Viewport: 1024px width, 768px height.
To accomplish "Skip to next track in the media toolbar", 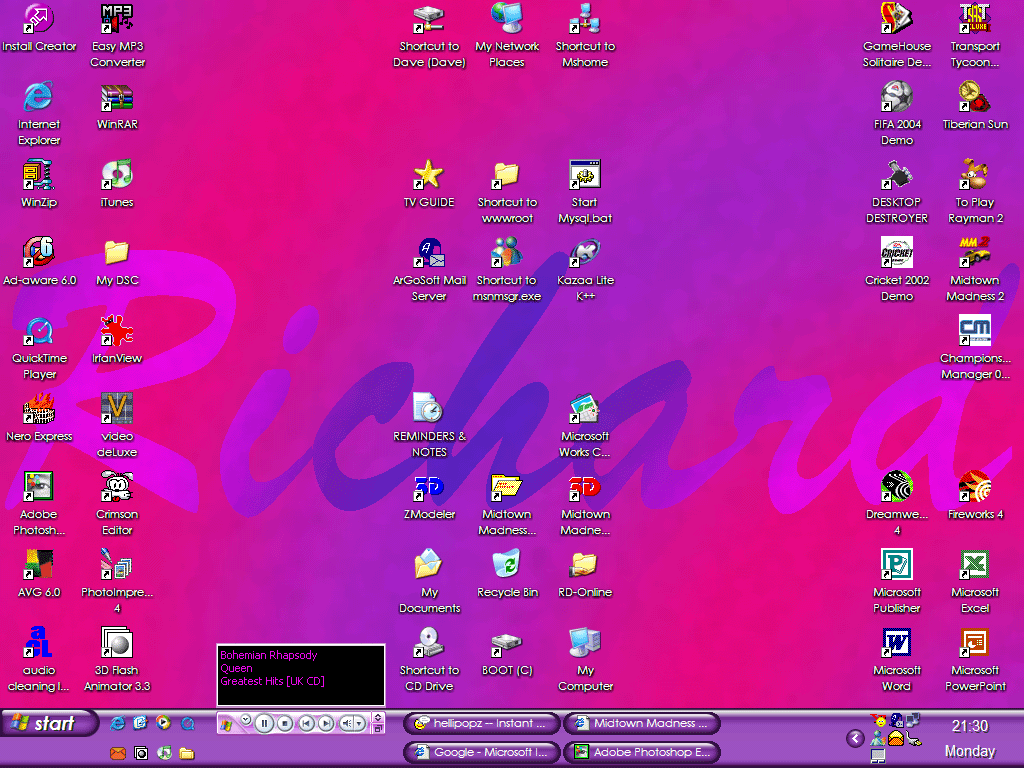I will 326,723.
